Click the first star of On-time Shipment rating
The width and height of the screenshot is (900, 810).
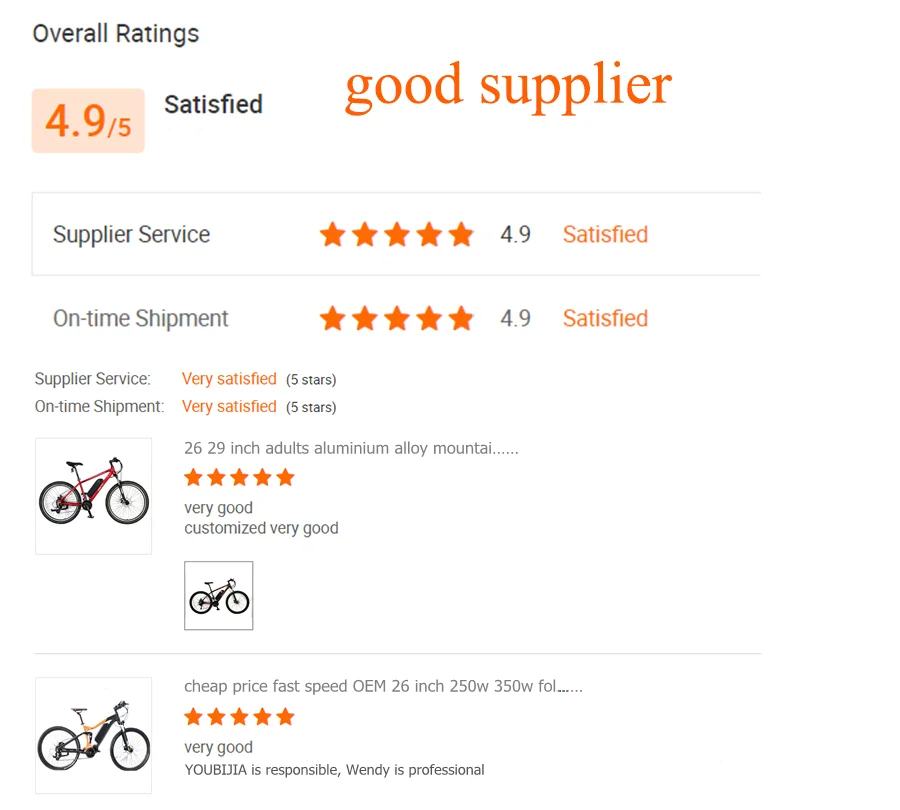332,318
